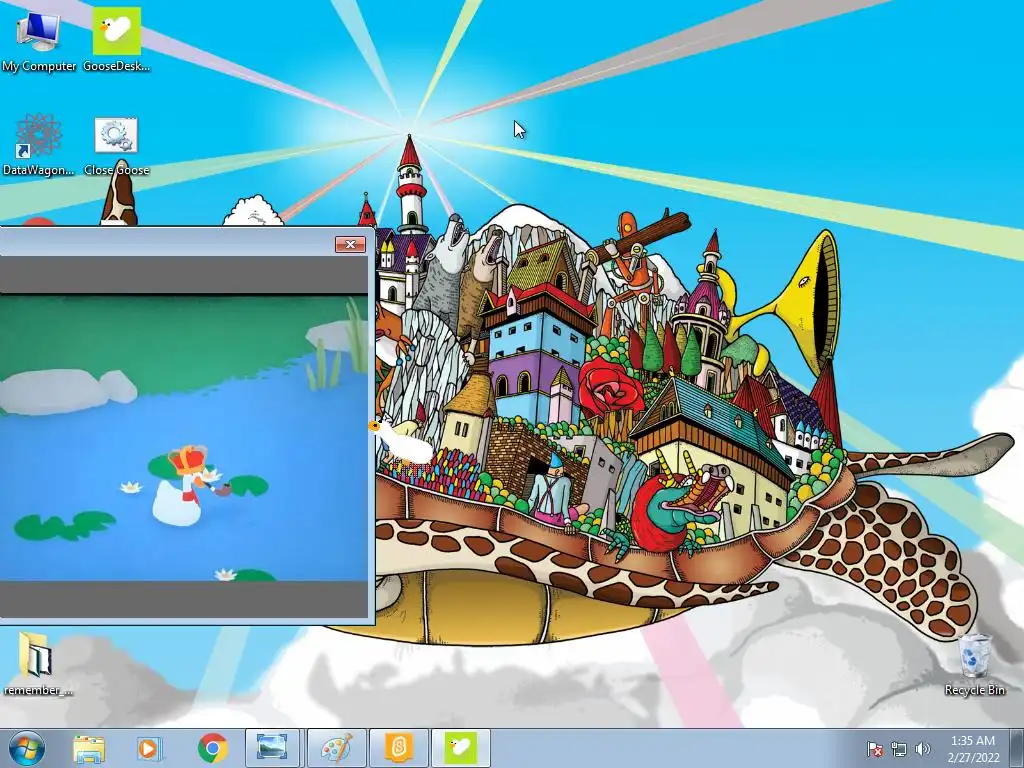Screen dimensions: 1024x768
Task: Switch to the photo viewer taskbar item
Action: (x=272, y=748)
